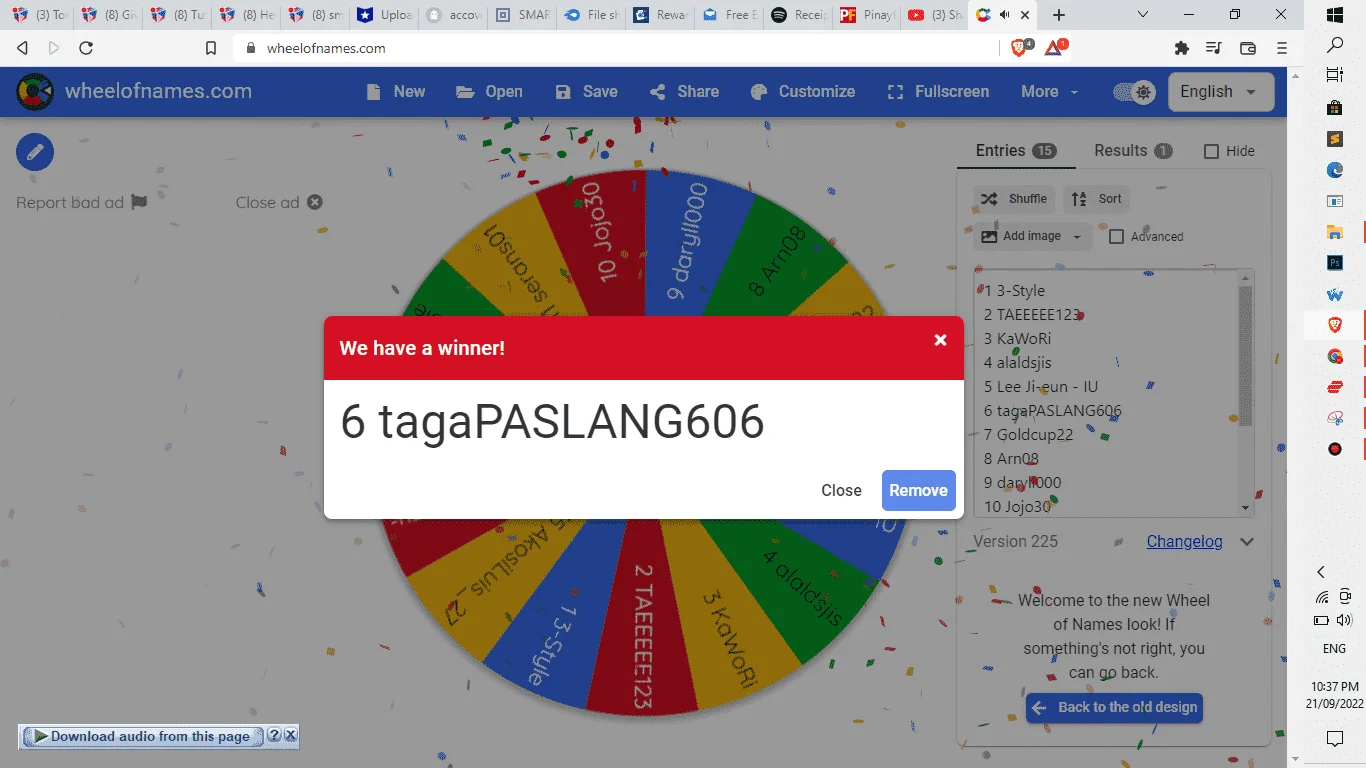Click inside the entries text box
Image resolution: width=1366 pixels, height=768 pixels.
[x=1106, y=393]
